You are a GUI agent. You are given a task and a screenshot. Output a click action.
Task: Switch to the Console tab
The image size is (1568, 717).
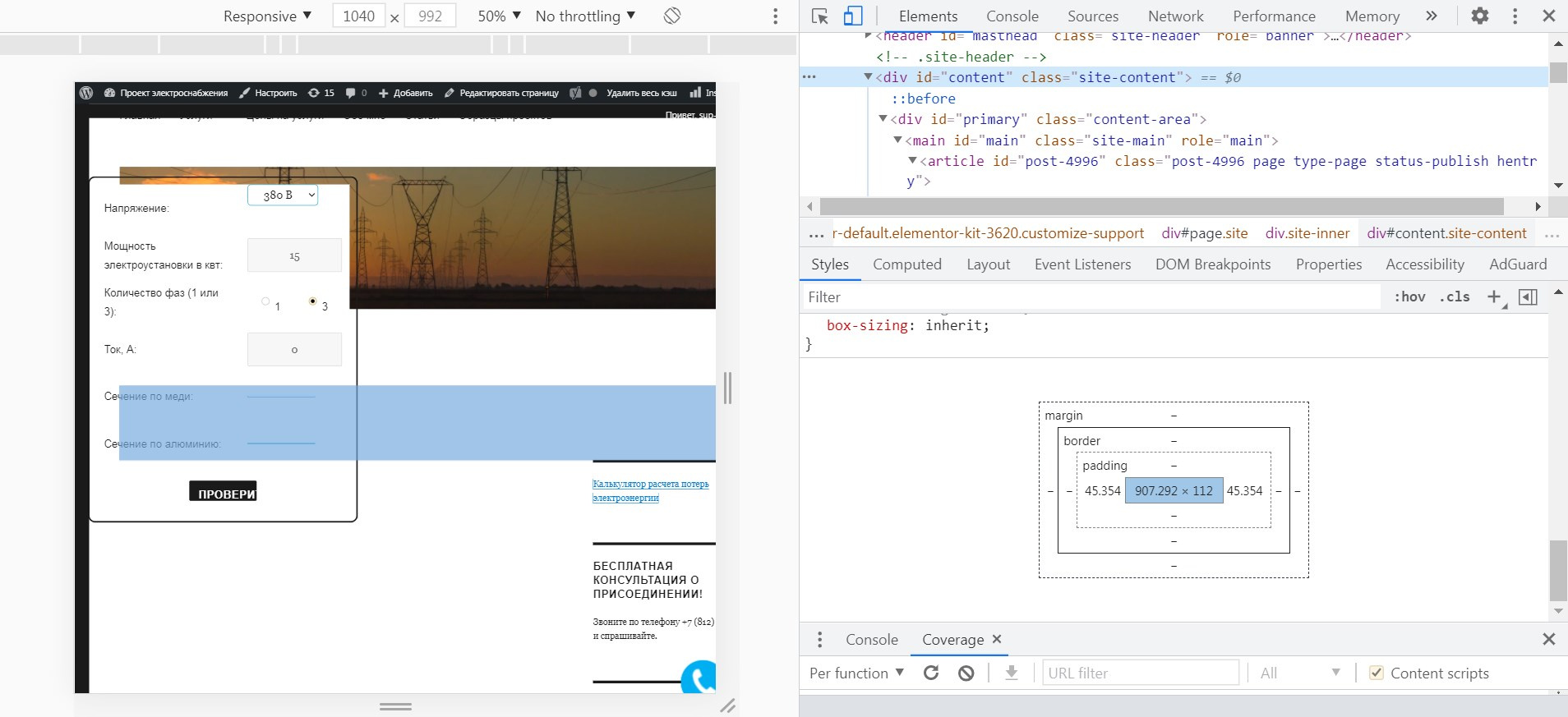(1012, 16)
